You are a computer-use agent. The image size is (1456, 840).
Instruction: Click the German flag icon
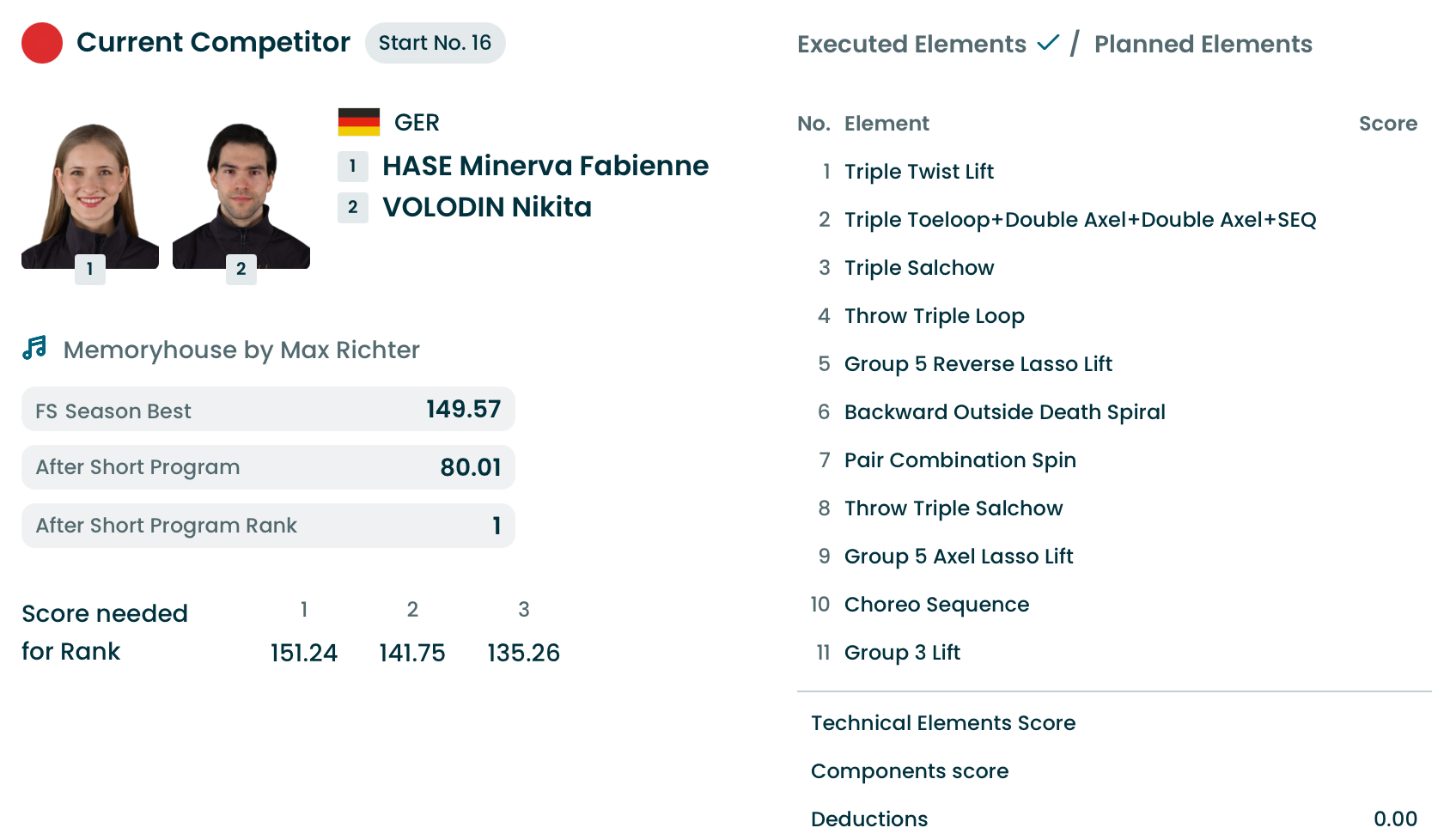point(359,122)
